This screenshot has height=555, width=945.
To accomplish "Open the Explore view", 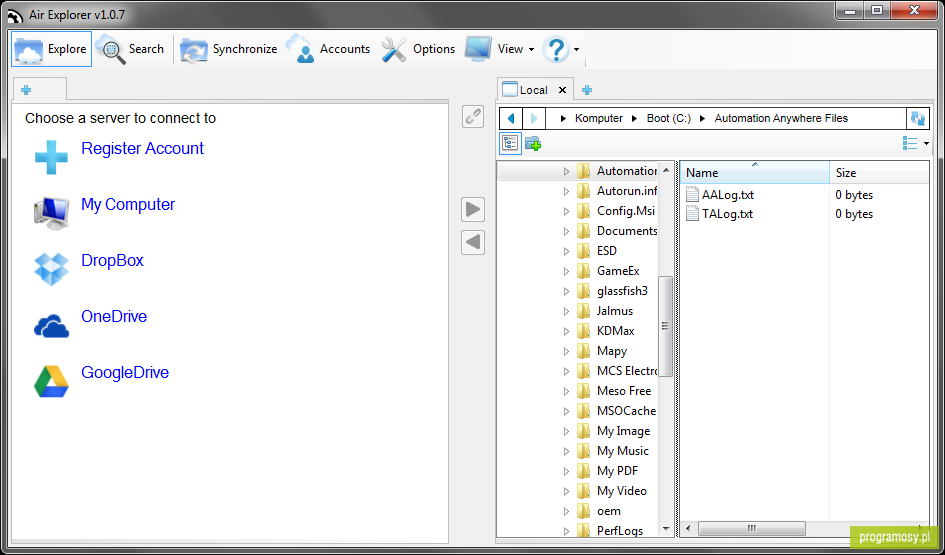I will click(x=51, y=49).
